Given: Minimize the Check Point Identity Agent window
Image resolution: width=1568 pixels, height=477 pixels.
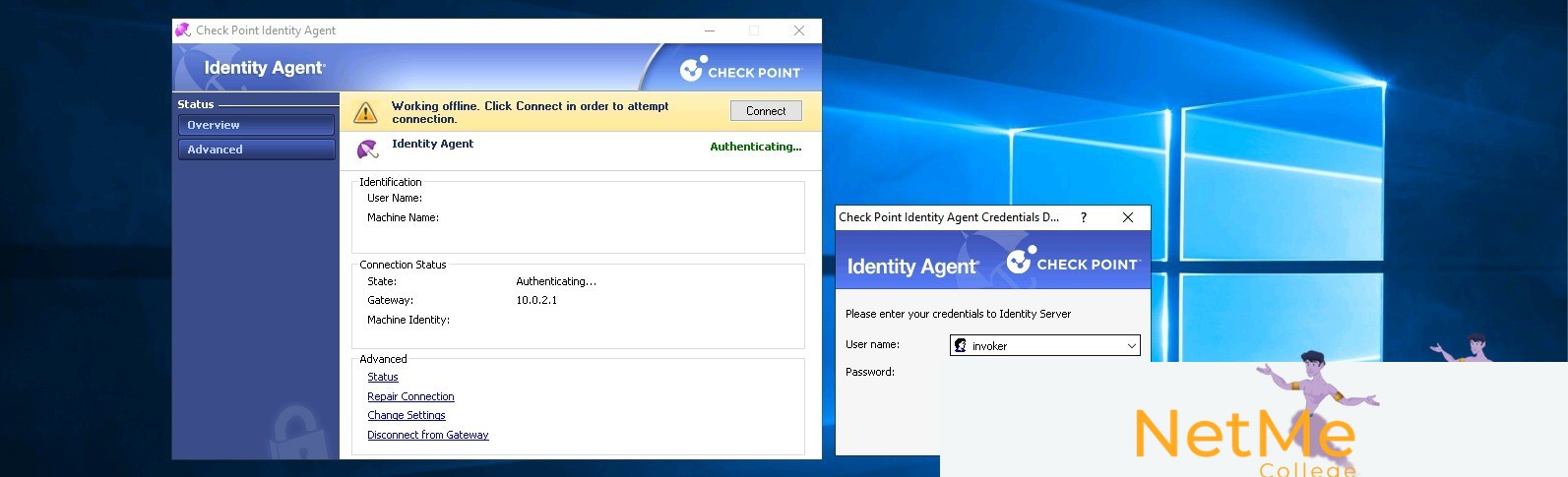Looking at the screenshot, I should [x=709, y=30].
